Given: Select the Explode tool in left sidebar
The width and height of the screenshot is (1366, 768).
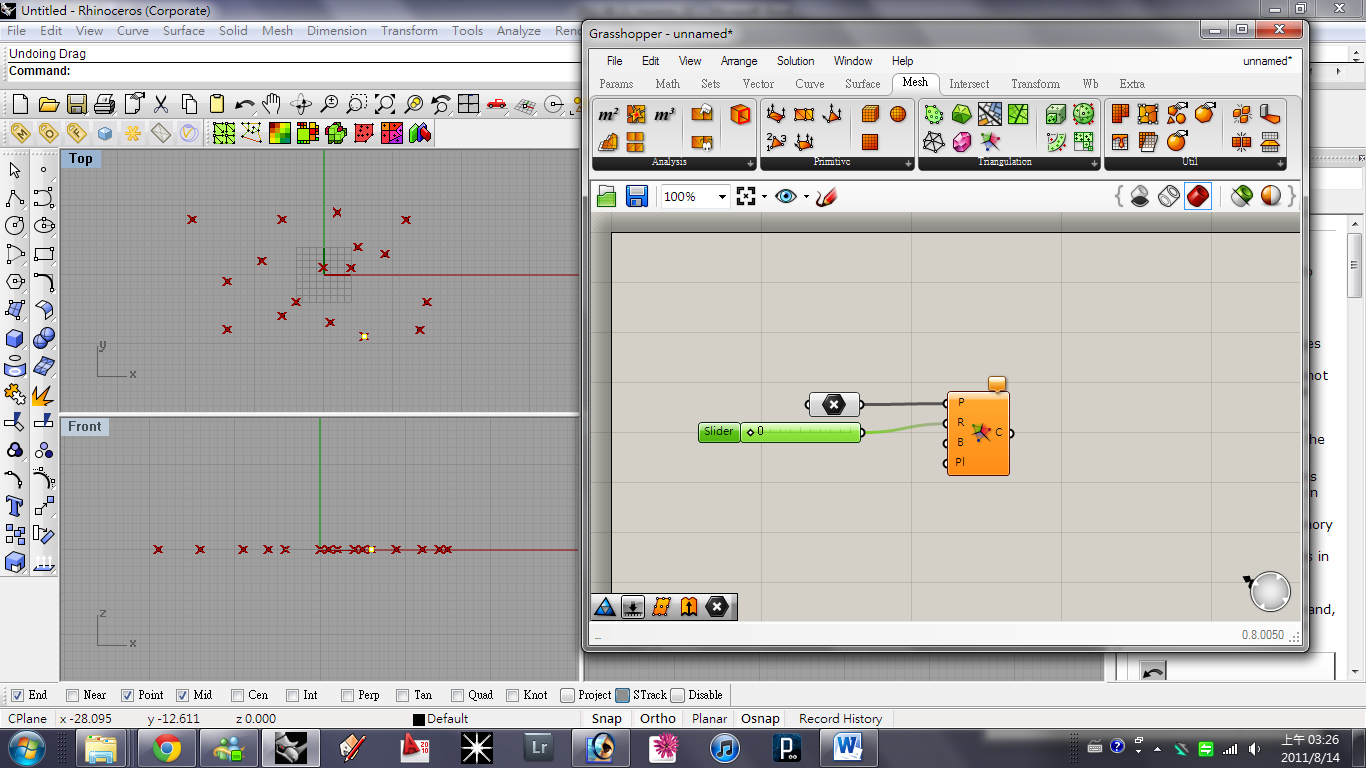Looking at the screenshot, I should [43, 394].
